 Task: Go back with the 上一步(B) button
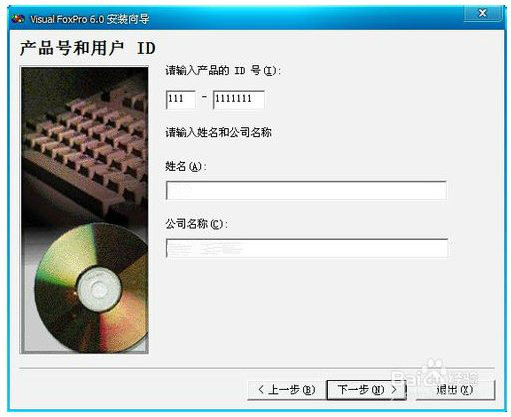(x=287, y=390)
